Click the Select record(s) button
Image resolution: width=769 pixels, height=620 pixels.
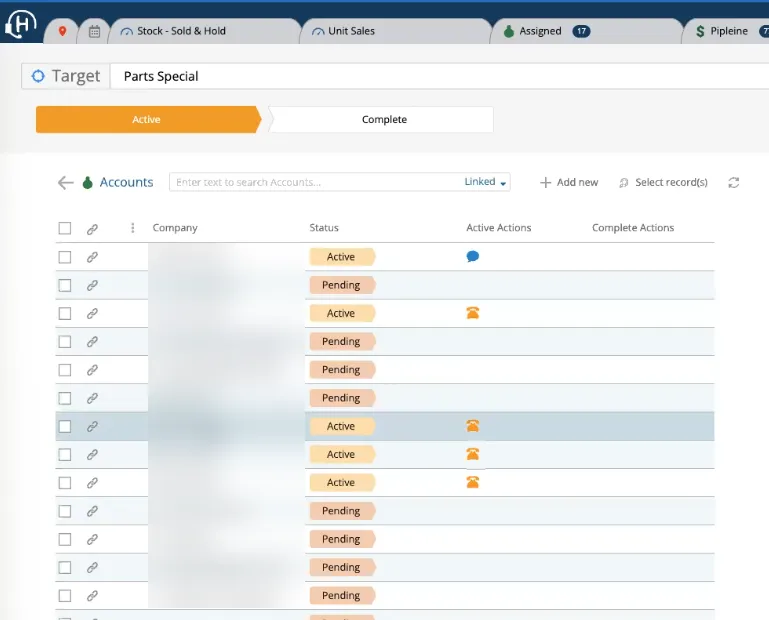663,182
